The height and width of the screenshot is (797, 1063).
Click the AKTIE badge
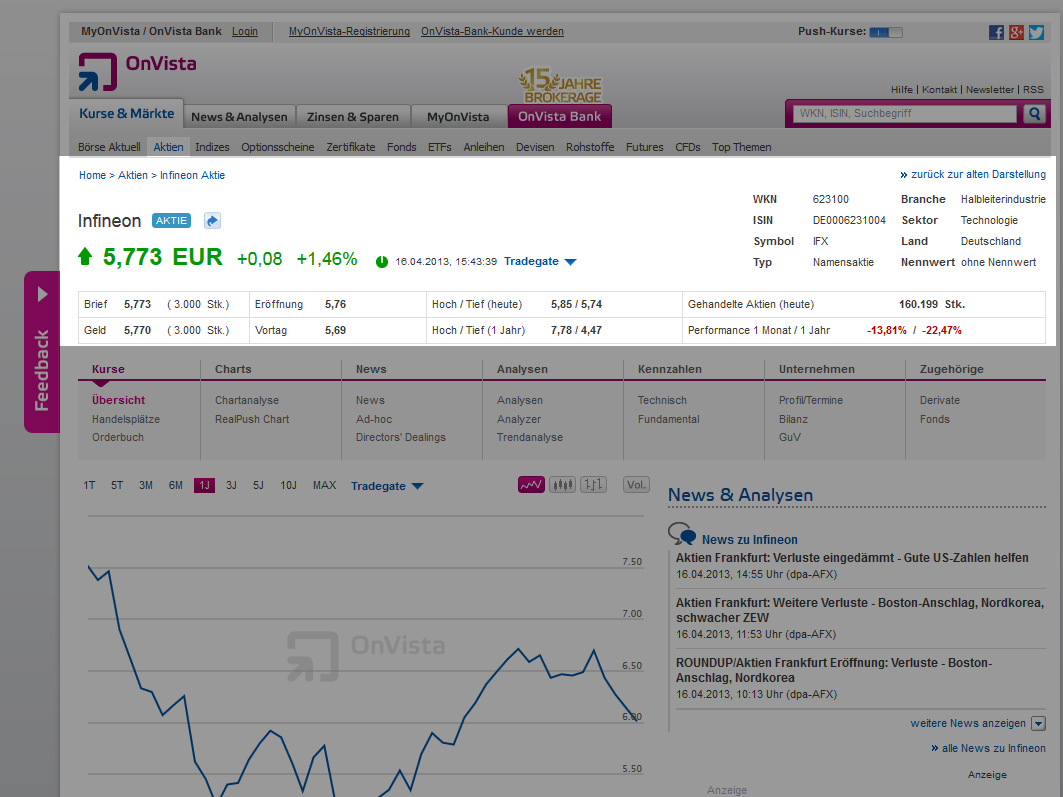172,221
